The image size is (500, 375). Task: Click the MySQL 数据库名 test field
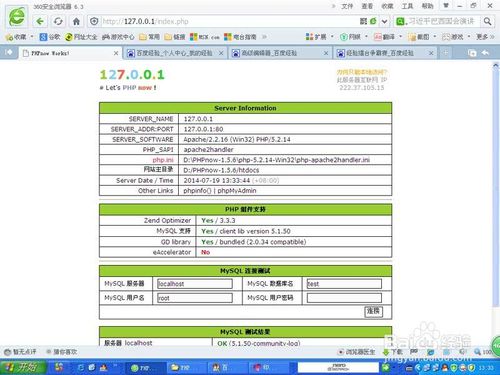(x=344, y=284)
